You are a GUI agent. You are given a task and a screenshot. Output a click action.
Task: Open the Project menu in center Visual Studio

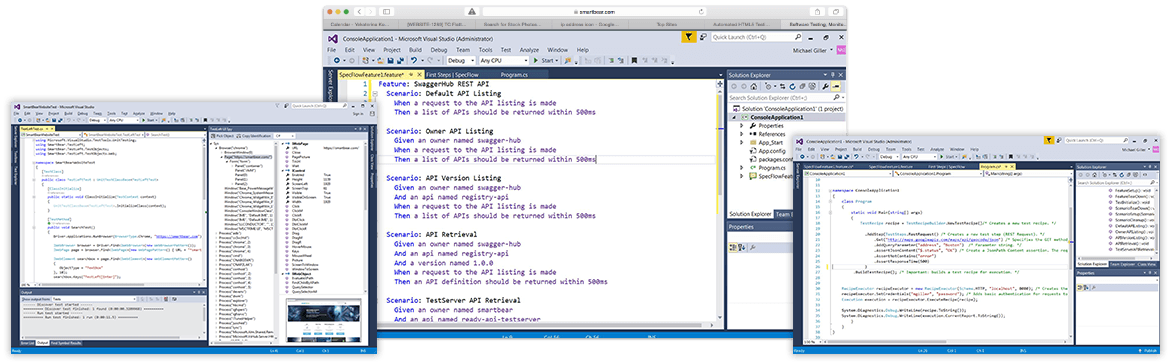point(392,50)
